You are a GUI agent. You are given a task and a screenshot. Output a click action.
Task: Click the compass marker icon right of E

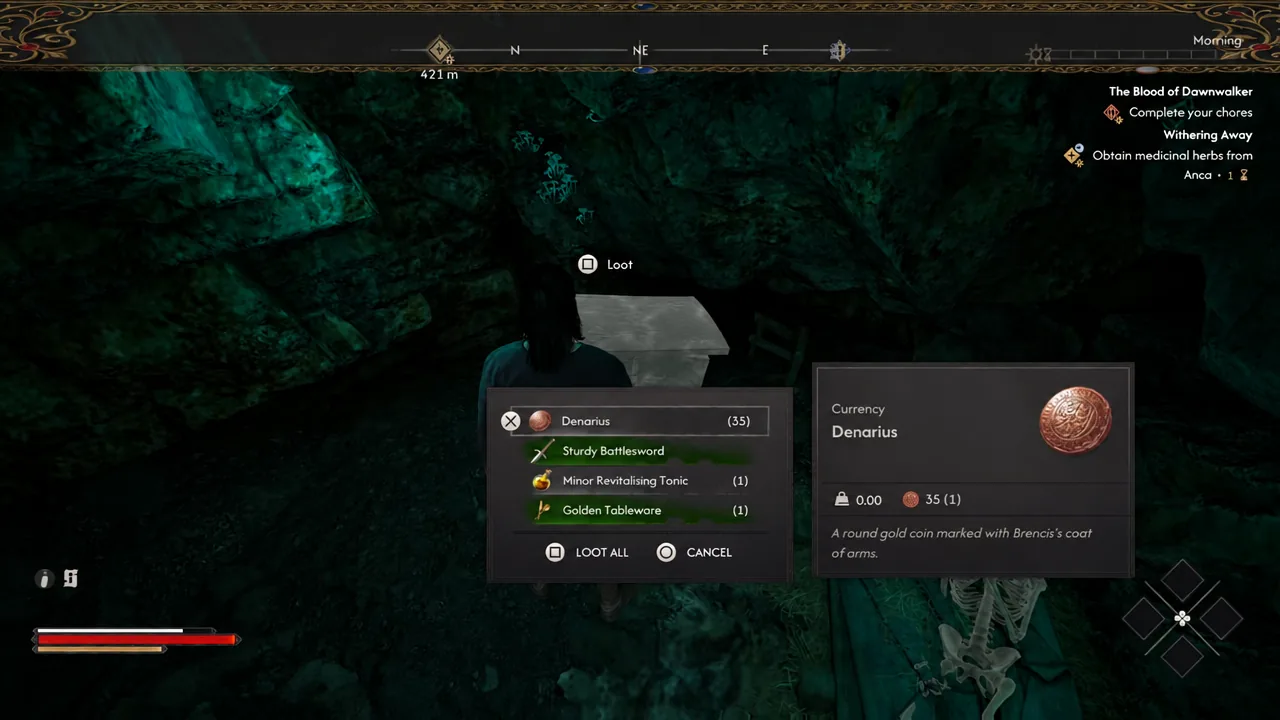tap(838, 50)
